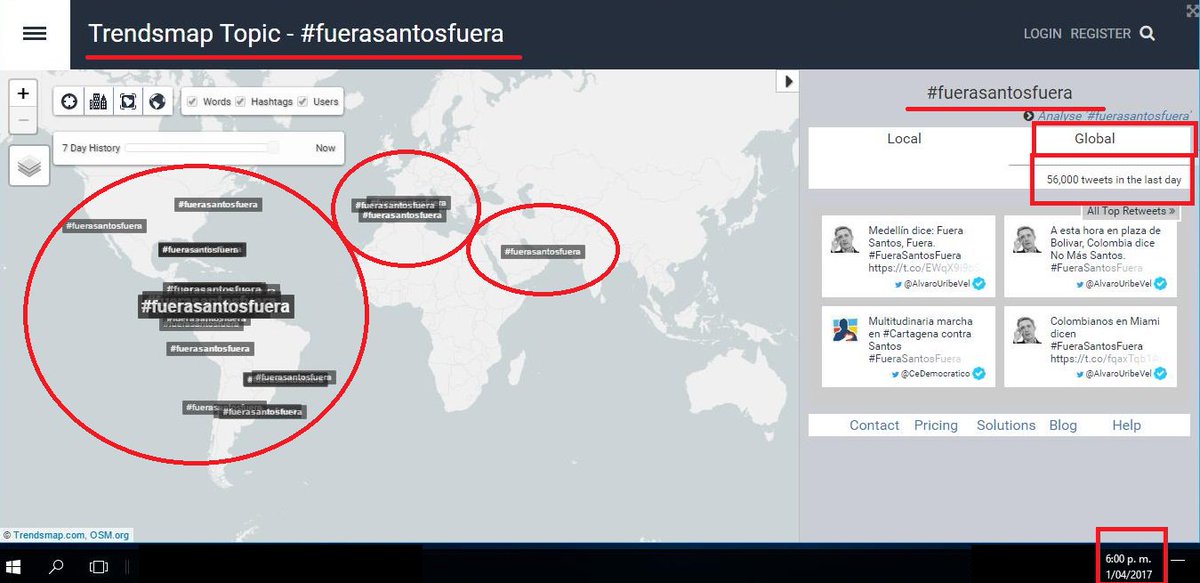Image resolution: width=1200 pixels, height=583 pixels.
Task: Select the country region view icon
Action: pos(127,101)
